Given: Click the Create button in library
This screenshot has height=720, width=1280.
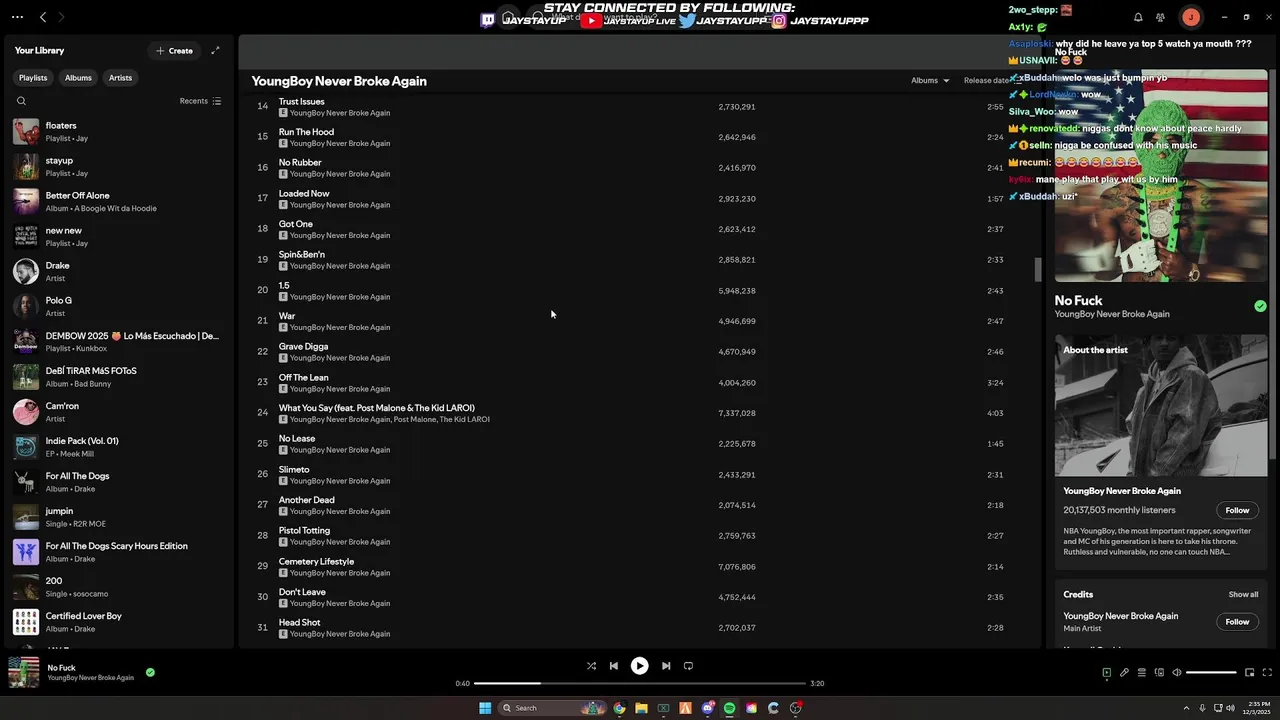Looking at the screenshot, I should 174,50.
